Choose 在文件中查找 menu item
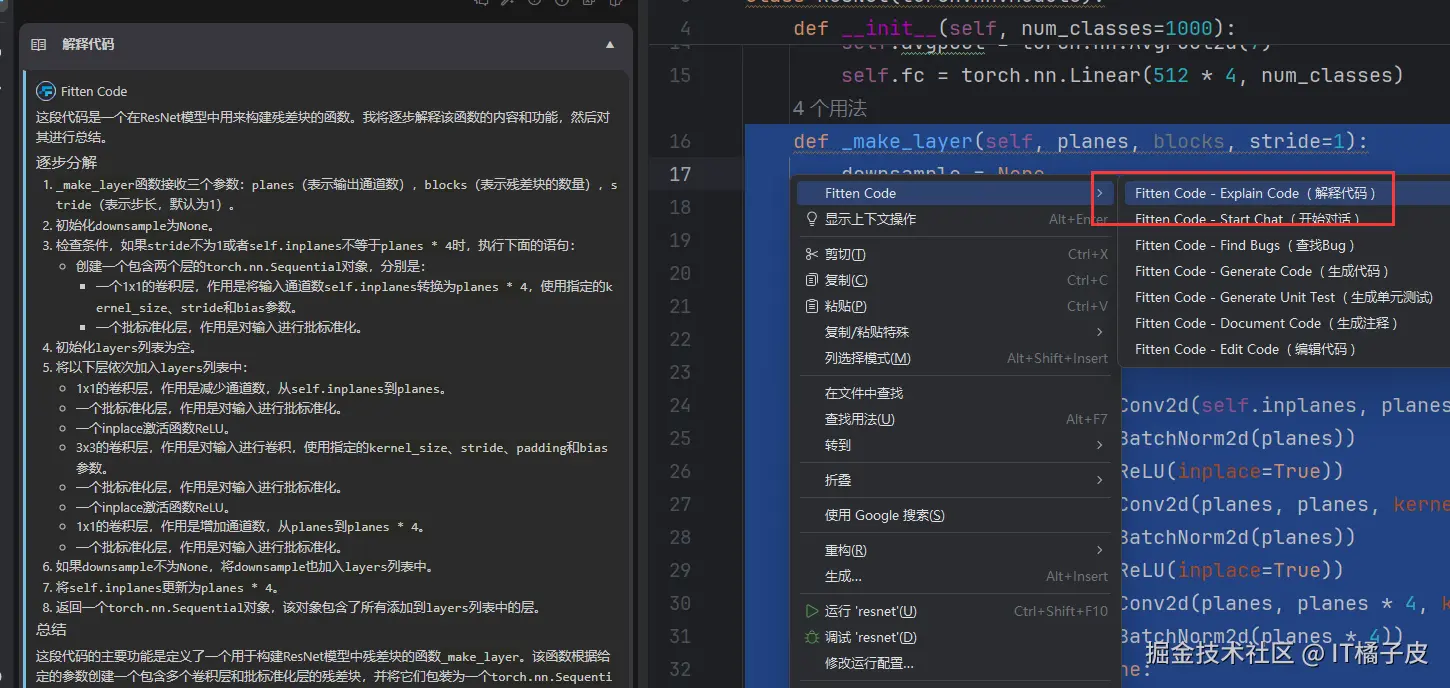Image resolution: width=1450 pixels, height=688 pixels. (954, 393)
